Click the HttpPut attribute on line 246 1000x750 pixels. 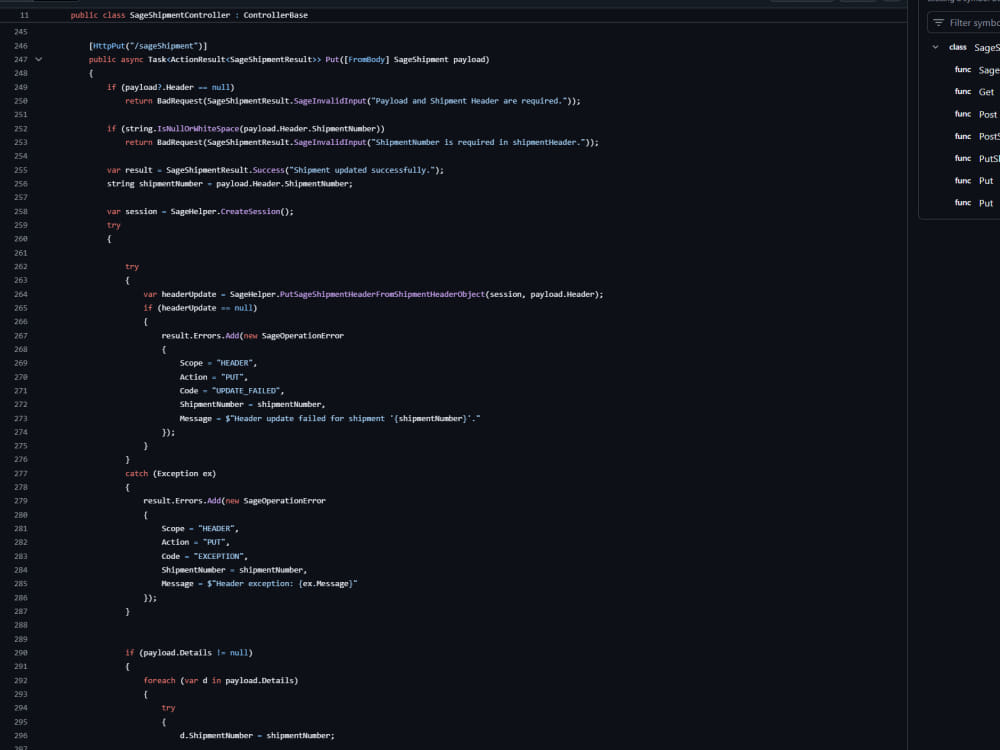109,46
